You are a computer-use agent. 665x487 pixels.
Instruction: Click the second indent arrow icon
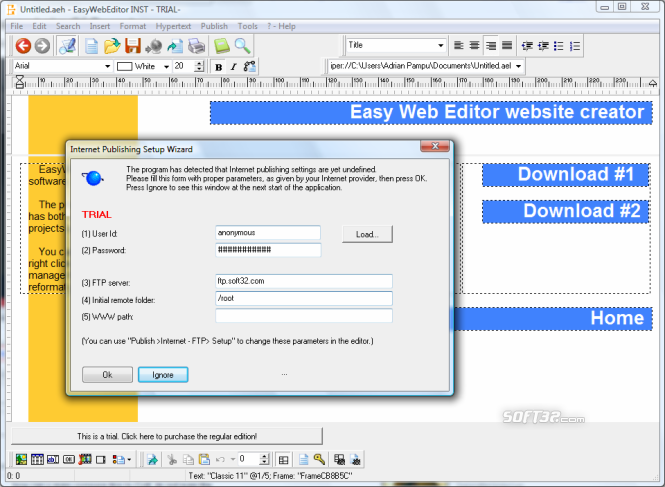point(543,46)
